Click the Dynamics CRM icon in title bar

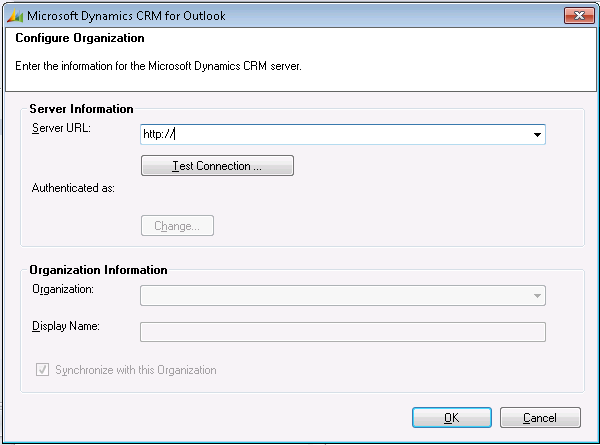(x=14, y=16)
